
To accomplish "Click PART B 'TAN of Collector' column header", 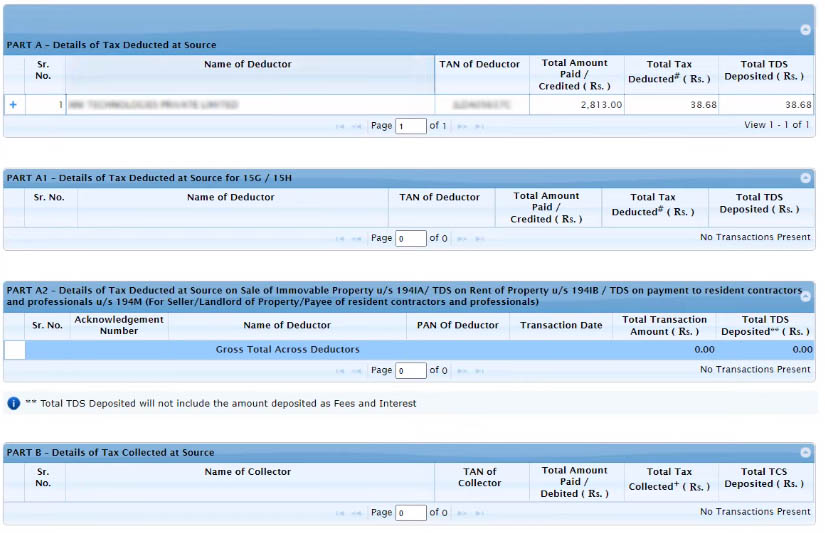I will click(481, 482).
